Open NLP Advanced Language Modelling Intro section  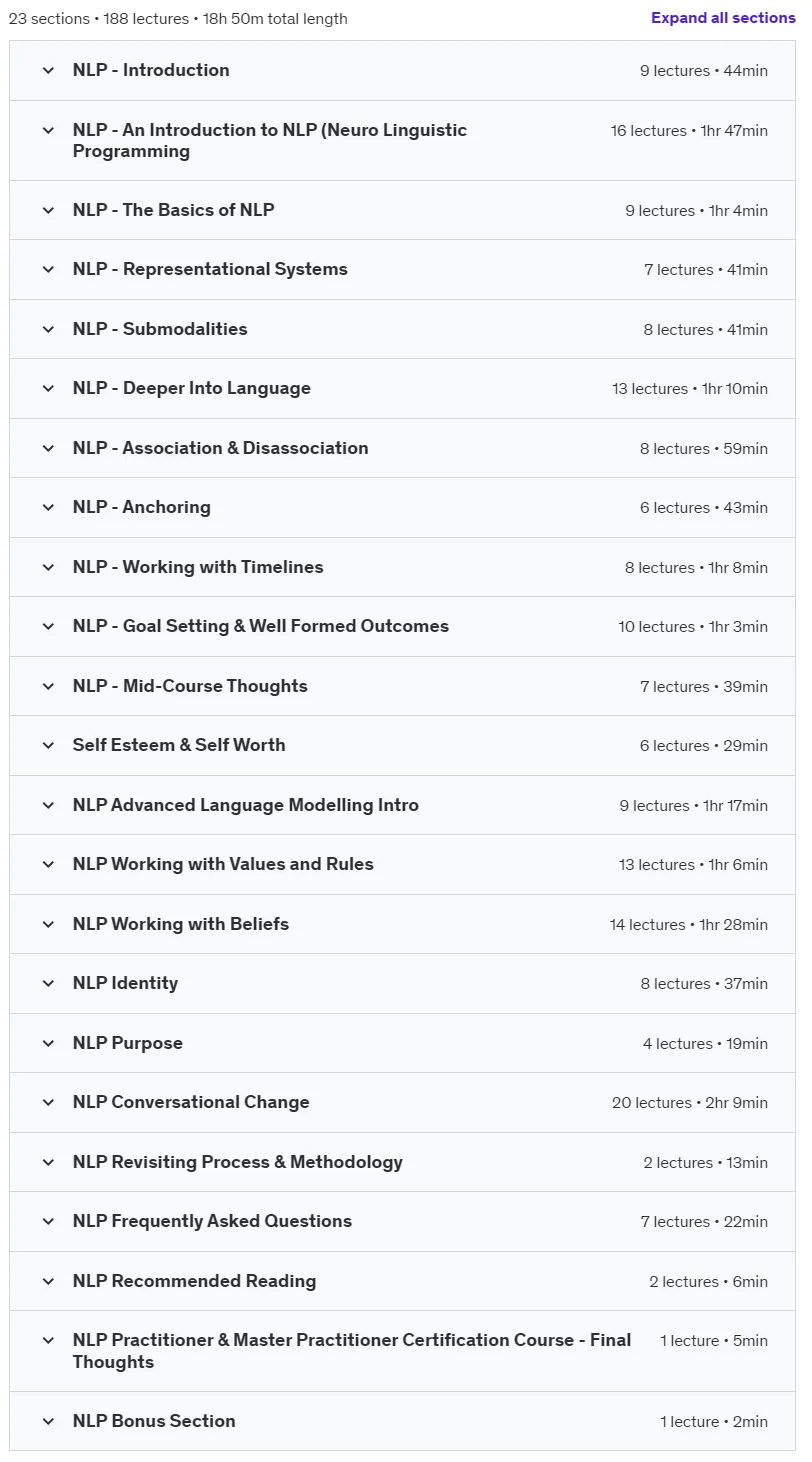pos(246,805)
